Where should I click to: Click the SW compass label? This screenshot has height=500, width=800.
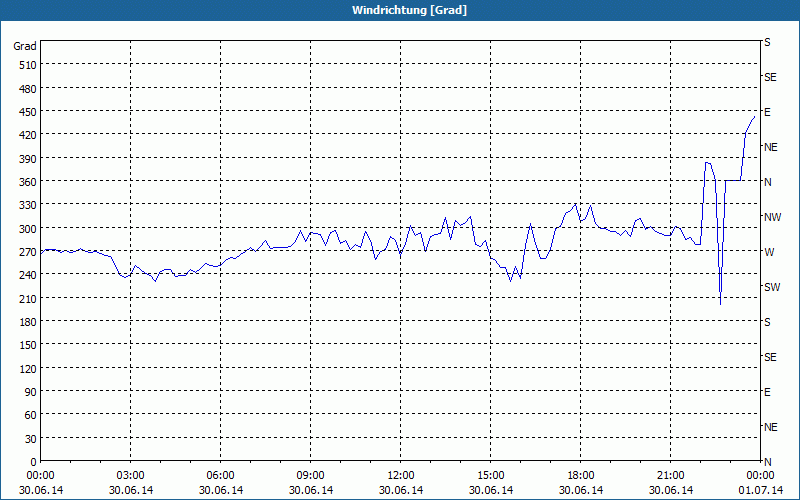pyautogui.click(x=772, y=287)
